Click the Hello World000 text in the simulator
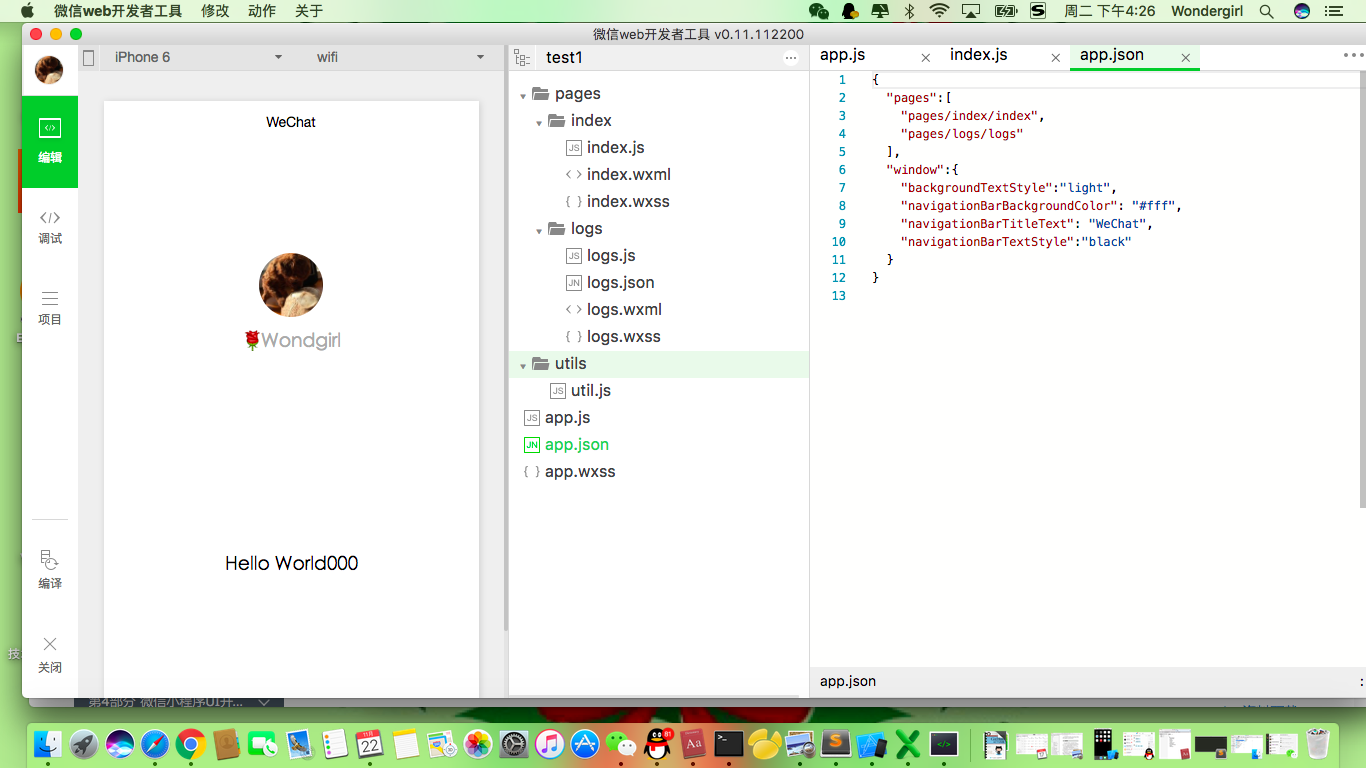The height and width of the screenshot is (768, 1366). [x=291, y=563]
